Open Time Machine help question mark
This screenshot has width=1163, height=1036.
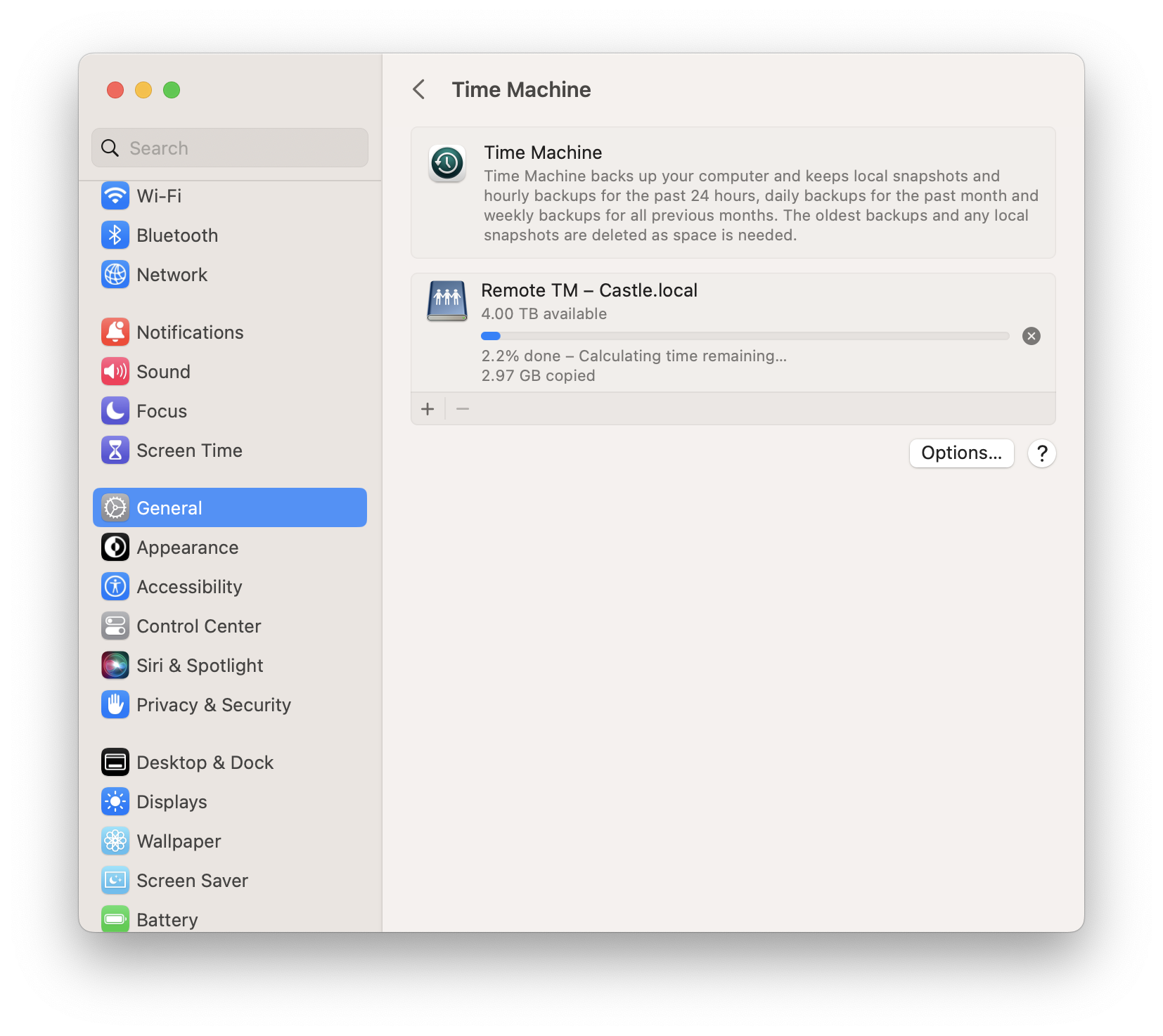point(1042,453)
